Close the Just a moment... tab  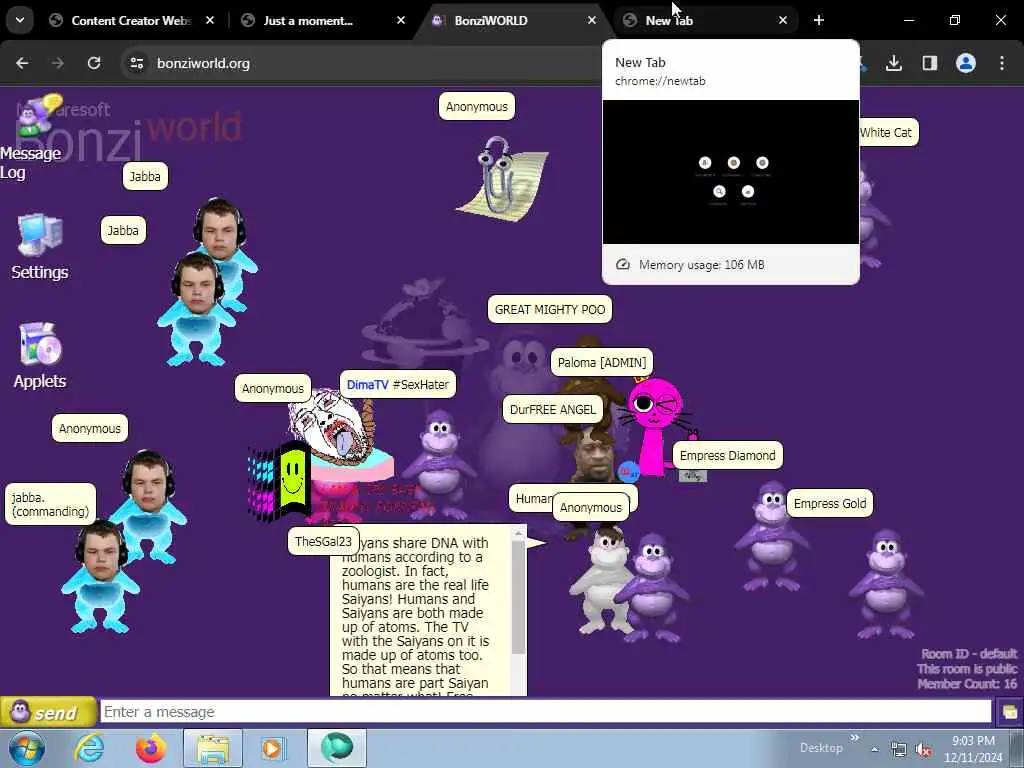[400, 20]
